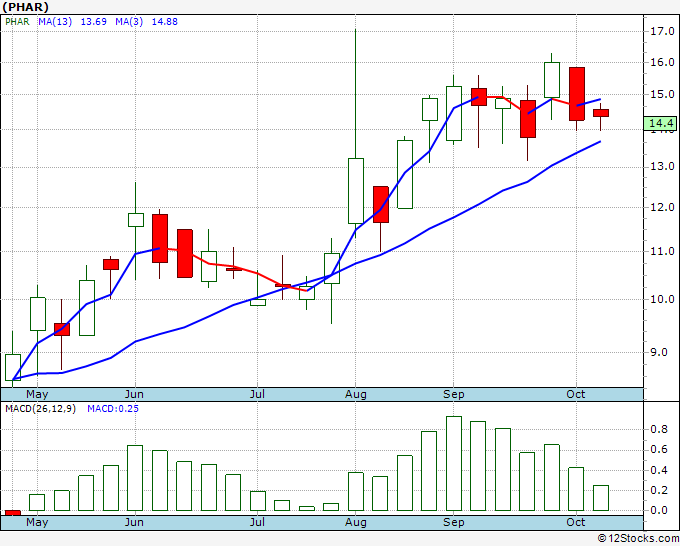This screenshot has height=546, width=680.
Task: Click the 10.0 price axis label
Action: (662, 299)
